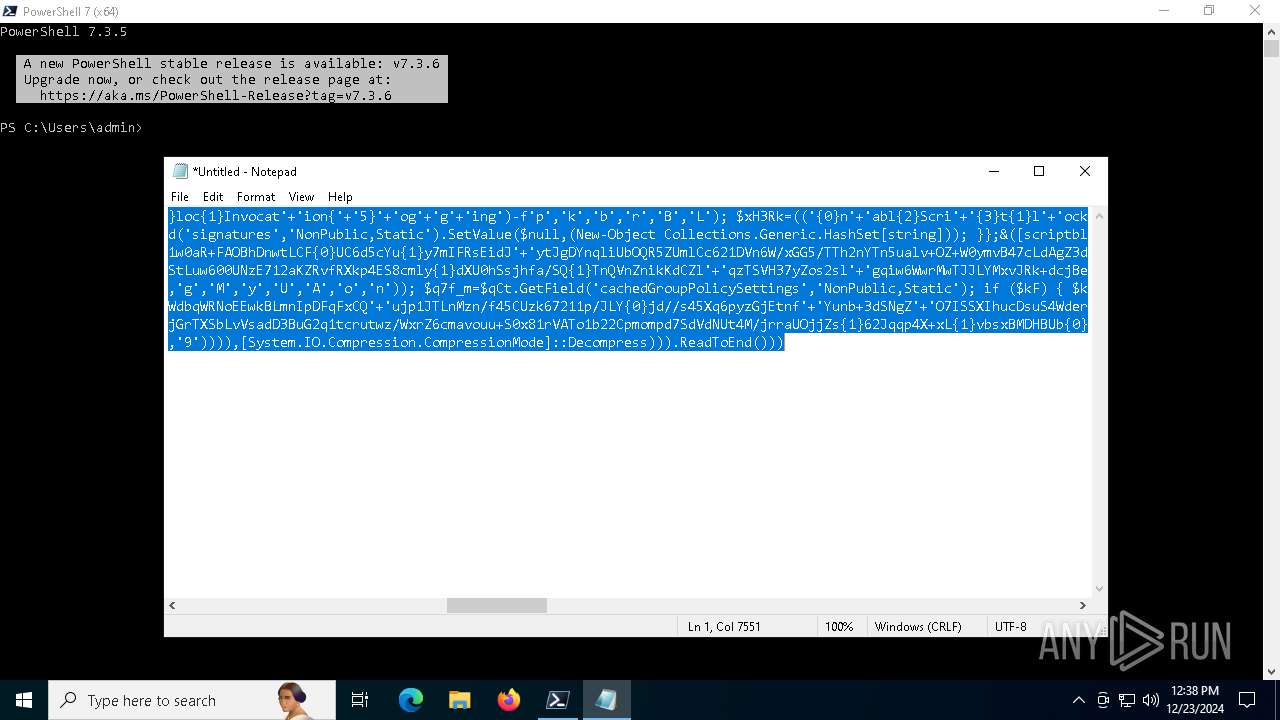Open the Format menu in Notepad
Viewport: 1280px width, 720px height.
coord(256,197)
